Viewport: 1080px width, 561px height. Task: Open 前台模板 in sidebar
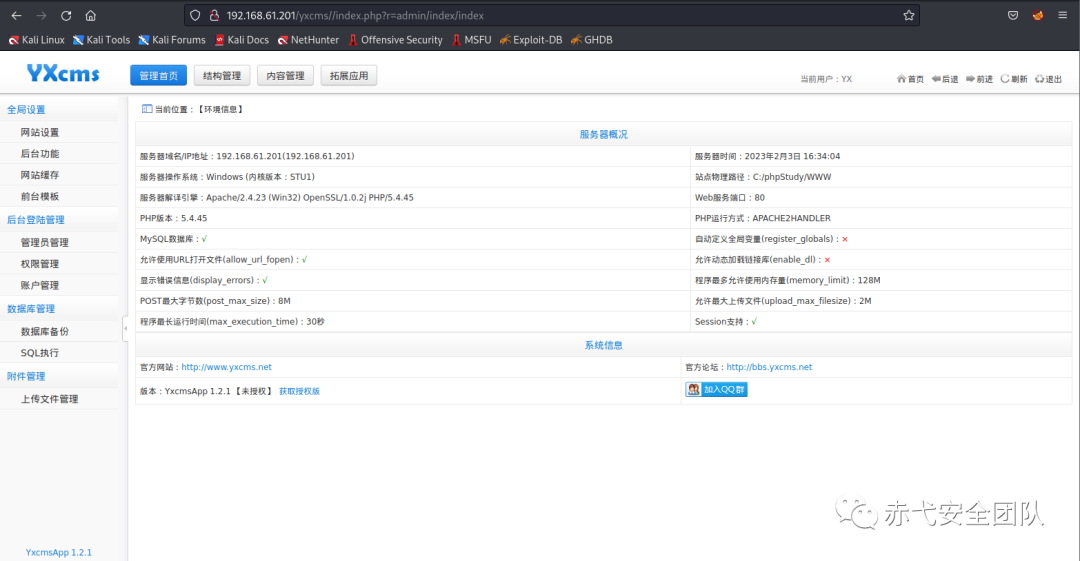40,196
